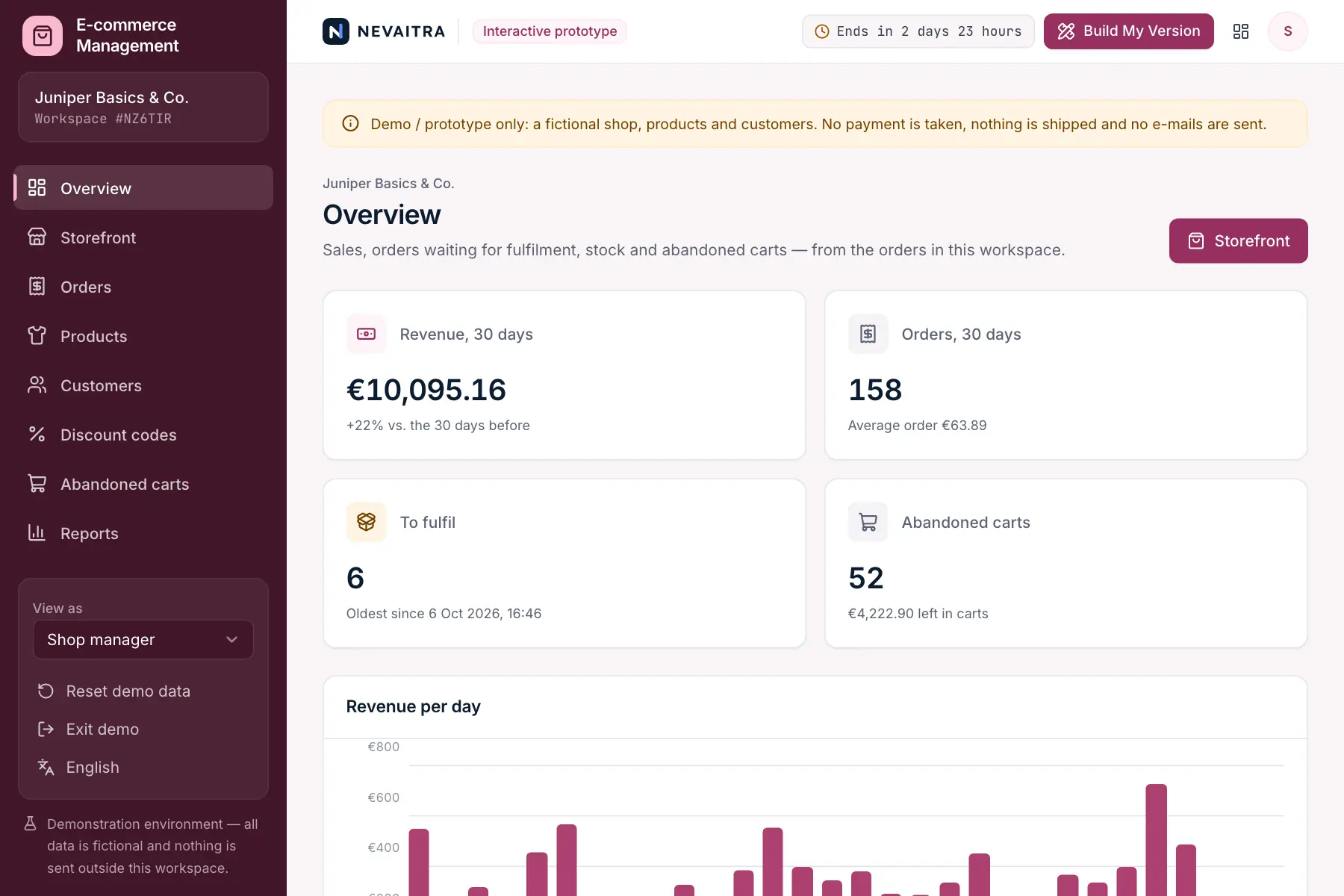The image size is (1344, 896).
Task: Click the Nevaitra N logo icon
Action: pos(336,31)
